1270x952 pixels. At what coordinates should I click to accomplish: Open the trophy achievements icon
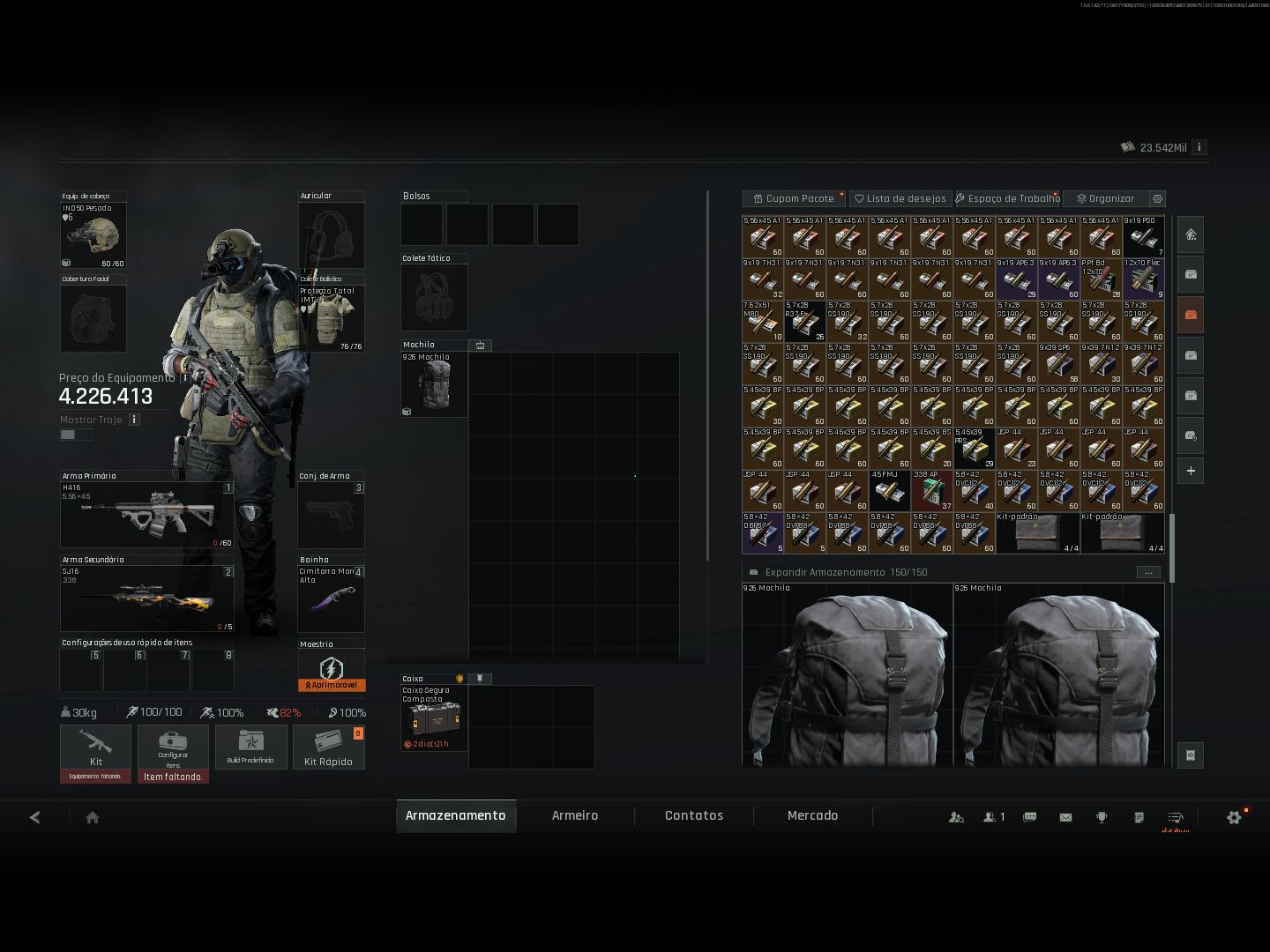tap(1102, 817)
